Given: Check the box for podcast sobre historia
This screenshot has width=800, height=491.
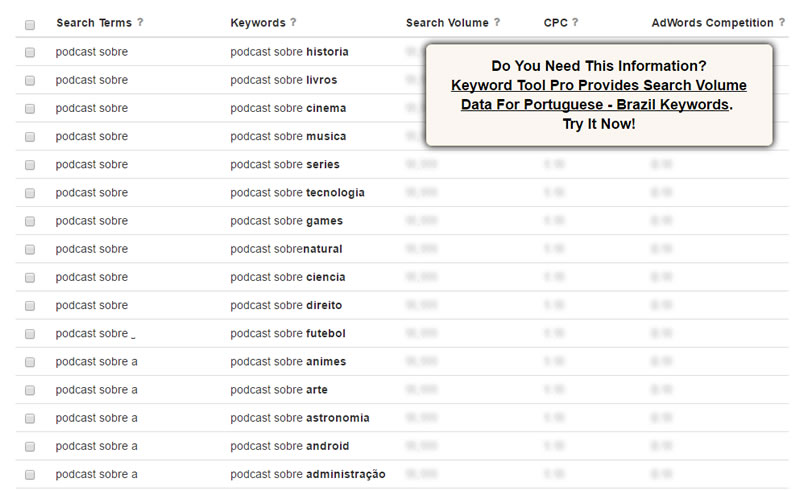Looking at the screenshot, I should [x=30, y=52].
